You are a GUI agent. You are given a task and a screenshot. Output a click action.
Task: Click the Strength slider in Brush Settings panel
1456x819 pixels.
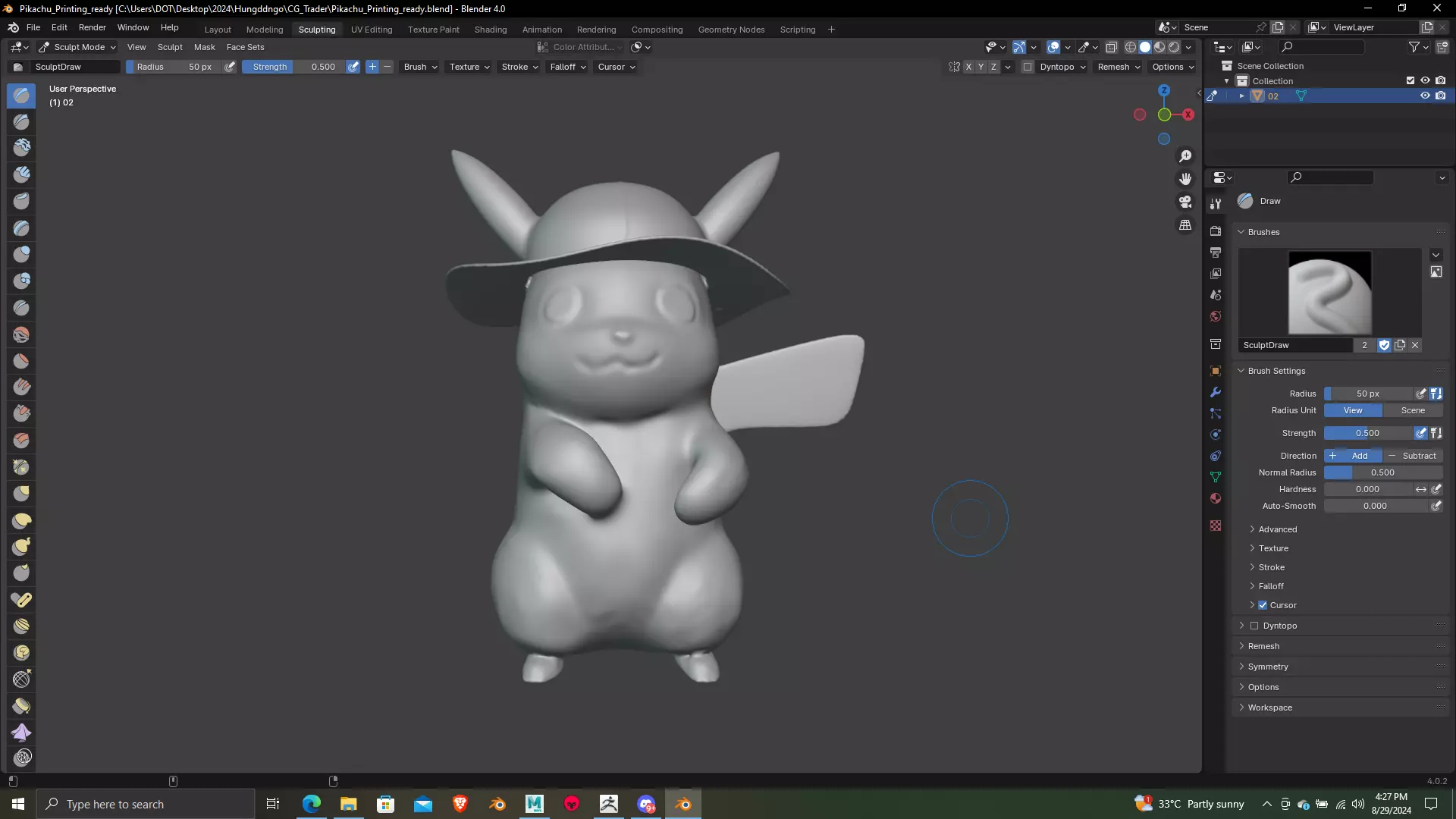[1368, 433]
